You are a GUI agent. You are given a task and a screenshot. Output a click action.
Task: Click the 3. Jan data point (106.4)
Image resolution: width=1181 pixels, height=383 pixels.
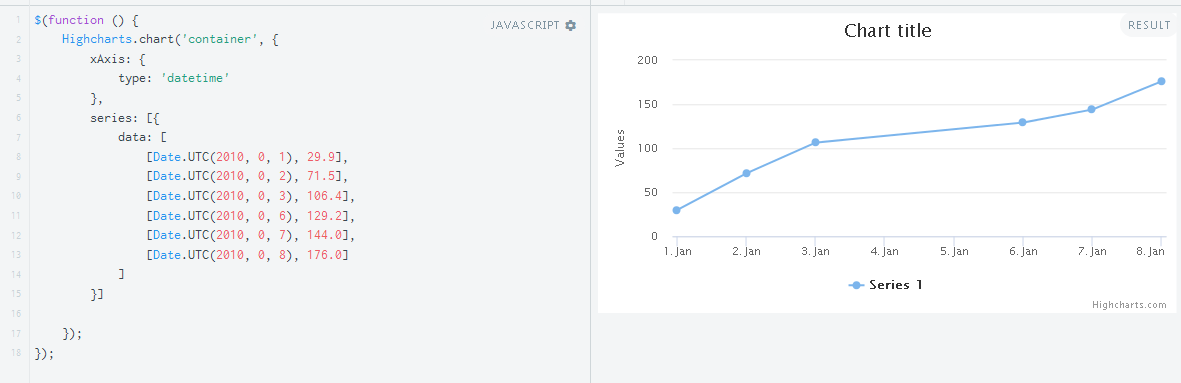815,142
